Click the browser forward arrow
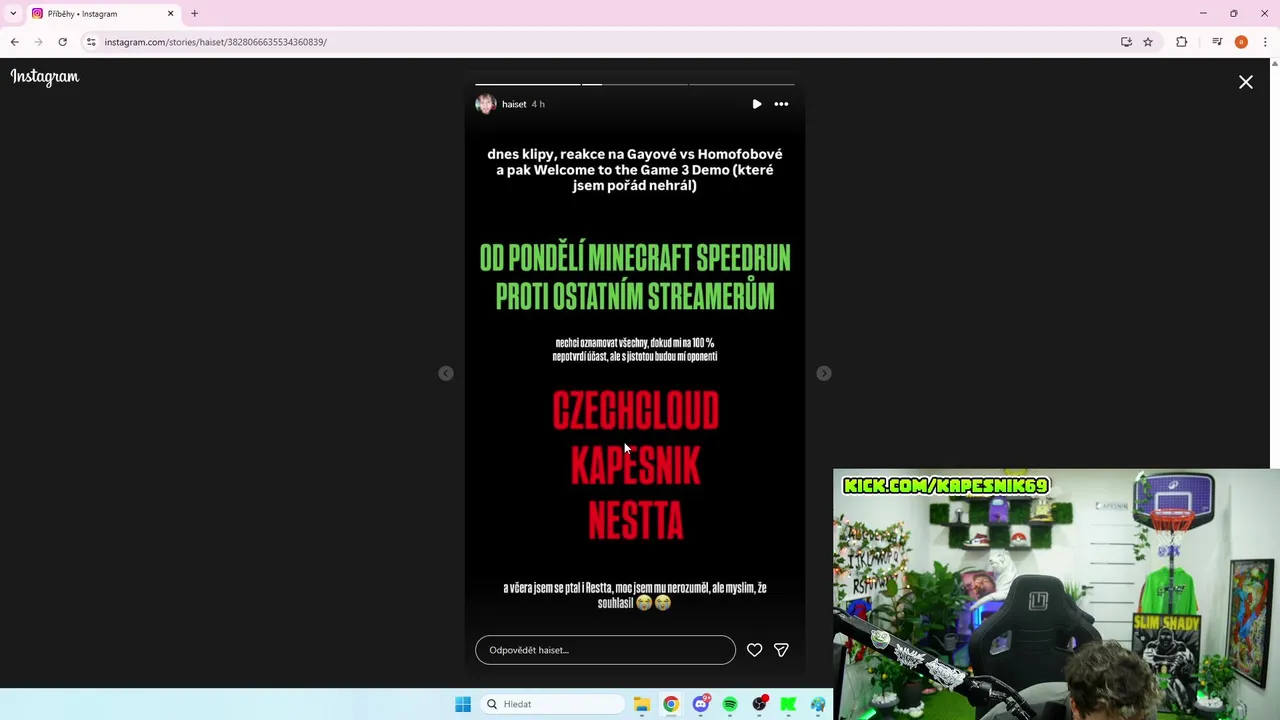Image resolution: width=1280 pixels, height=720 pixels. coord(38,42)
